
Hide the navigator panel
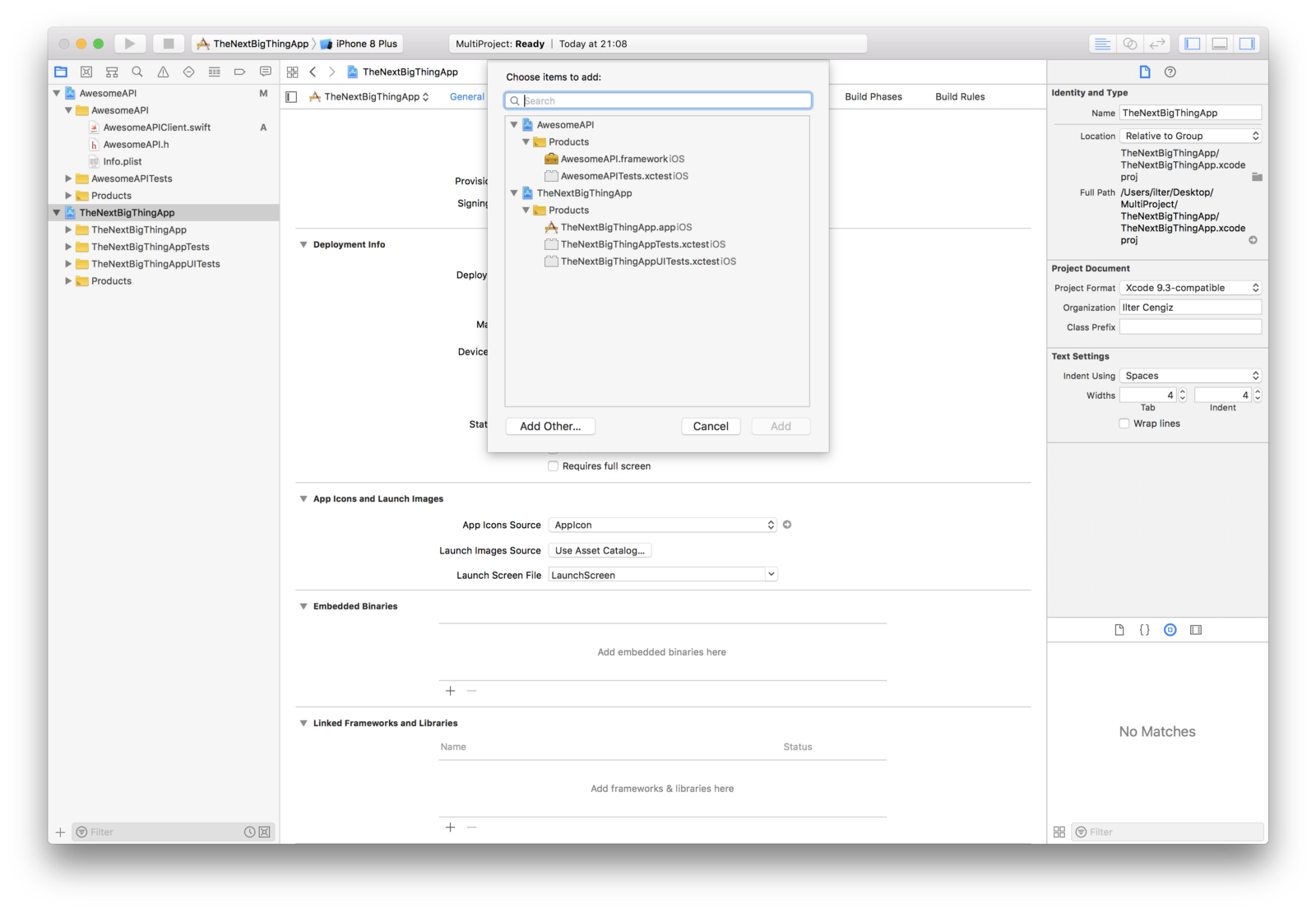pyautogui.click(x=1193, y=44)
